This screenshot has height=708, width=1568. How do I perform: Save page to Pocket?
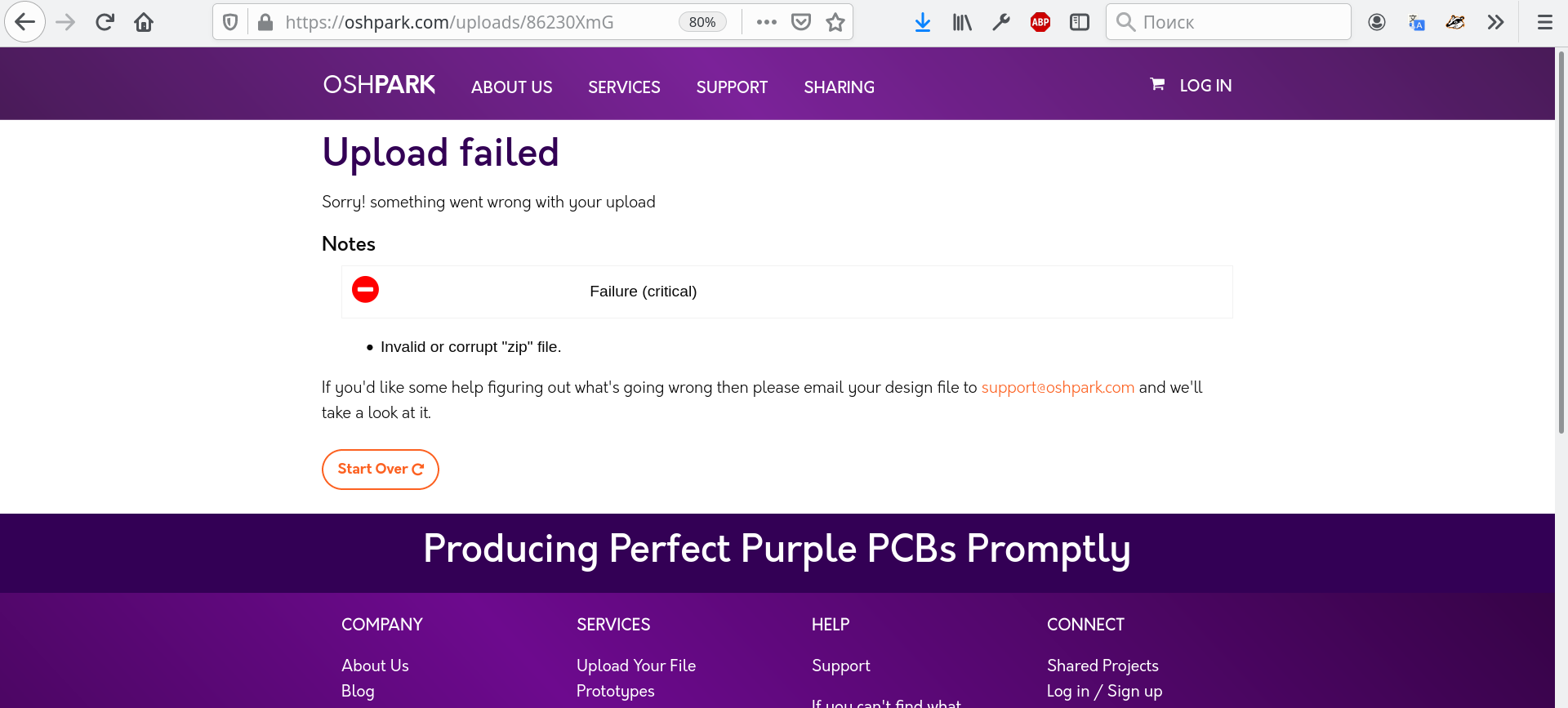click(x=801, y=22)
